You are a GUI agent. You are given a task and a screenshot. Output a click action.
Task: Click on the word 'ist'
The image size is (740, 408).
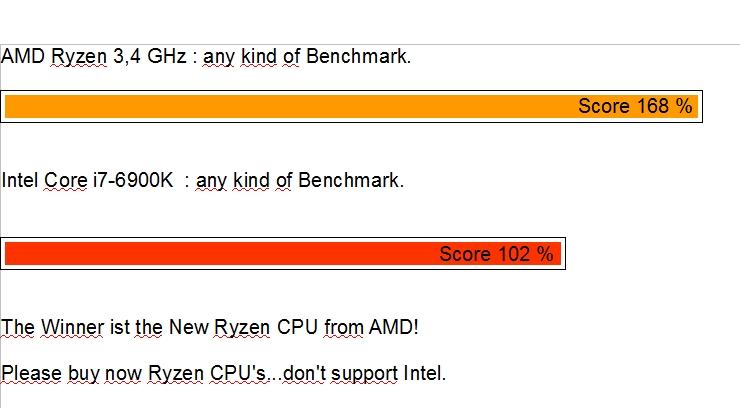(x=120, y=327)
